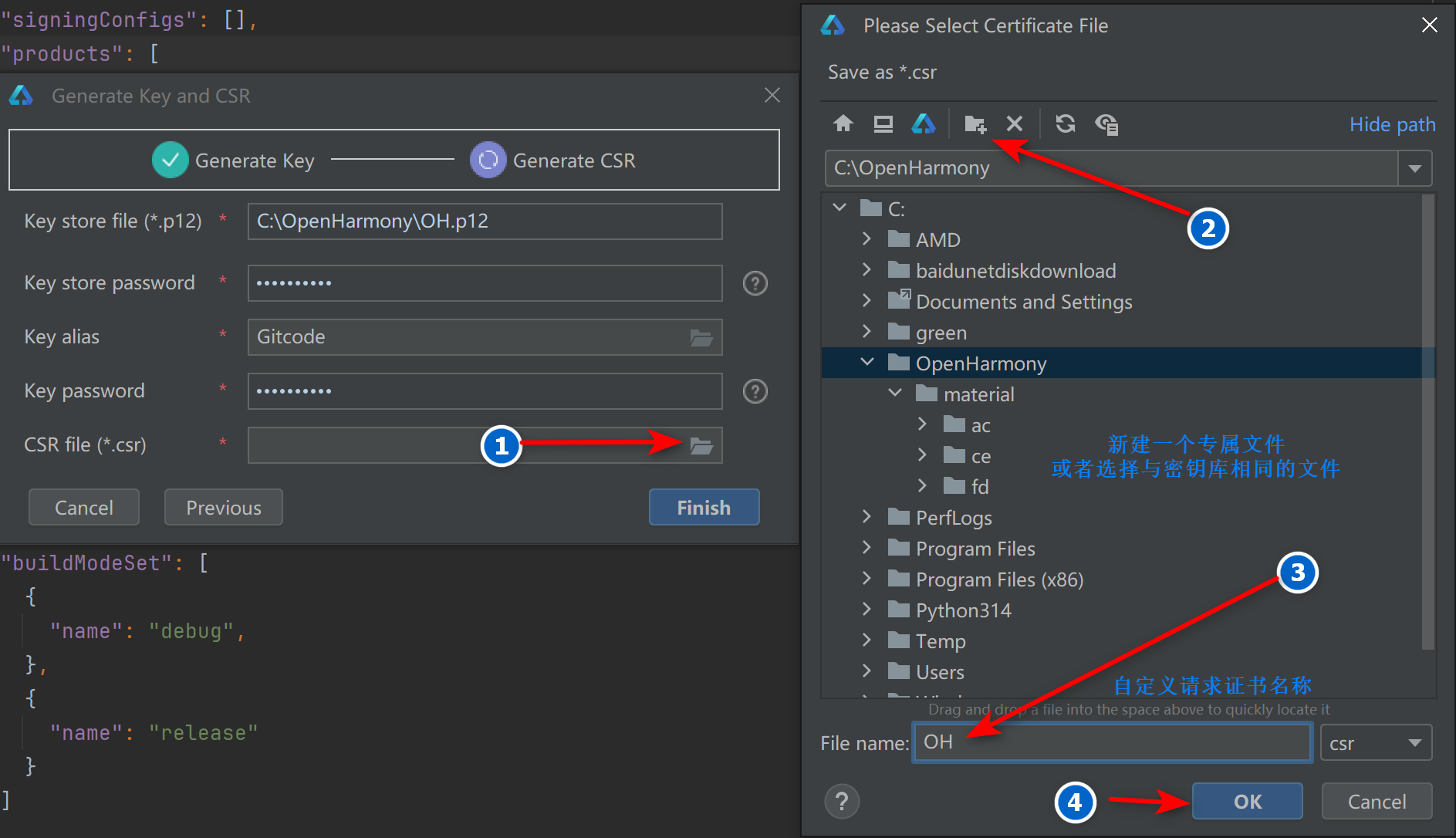Toggle show hidden files icon
Image resolution: width=1456 pixels, height=838 pixels.
coord(1106,123)
